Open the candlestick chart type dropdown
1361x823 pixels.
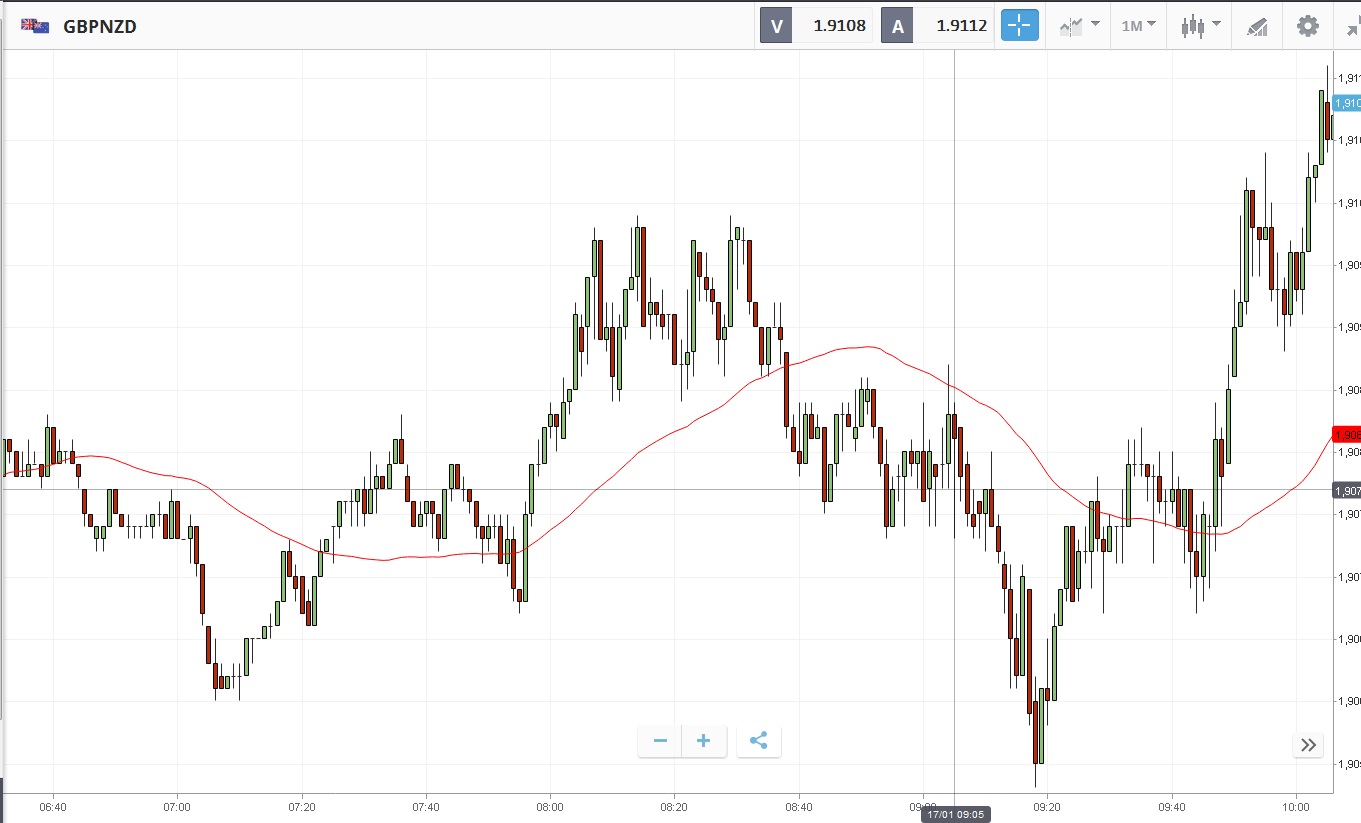pyautogui.click(x=1200, y=26)
